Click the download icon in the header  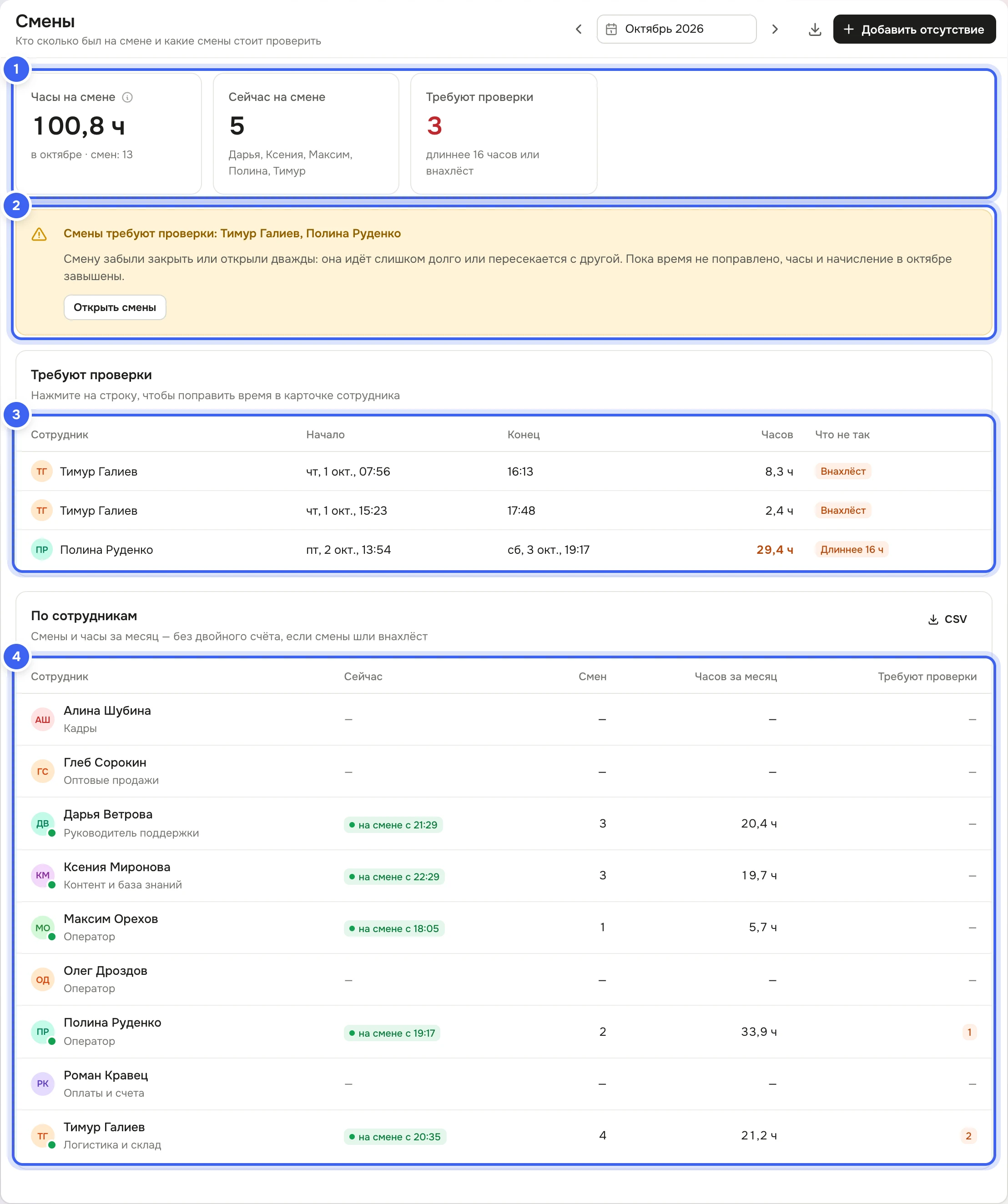coord(815,29)
